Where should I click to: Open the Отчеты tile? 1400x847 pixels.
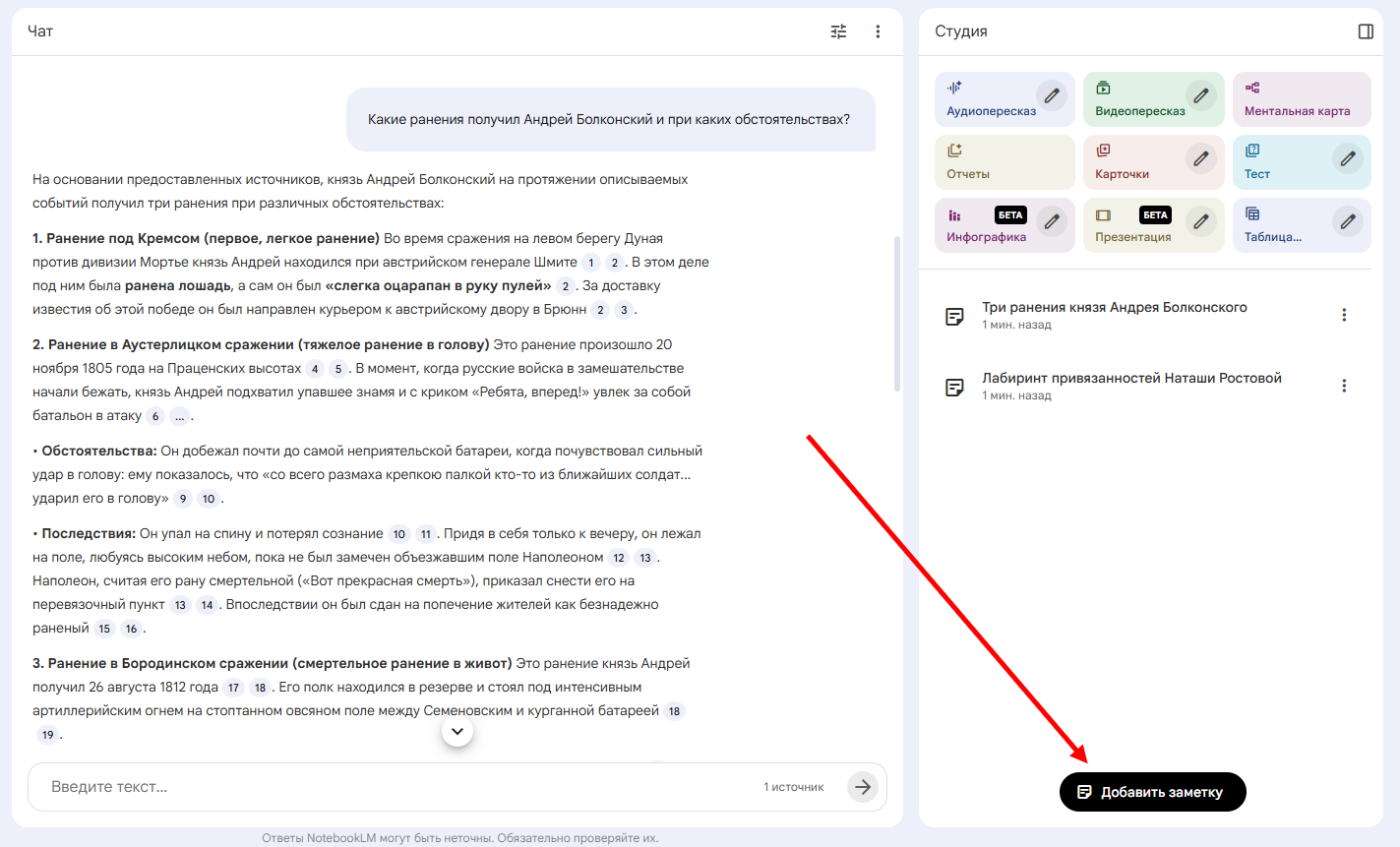point(1004,162)
